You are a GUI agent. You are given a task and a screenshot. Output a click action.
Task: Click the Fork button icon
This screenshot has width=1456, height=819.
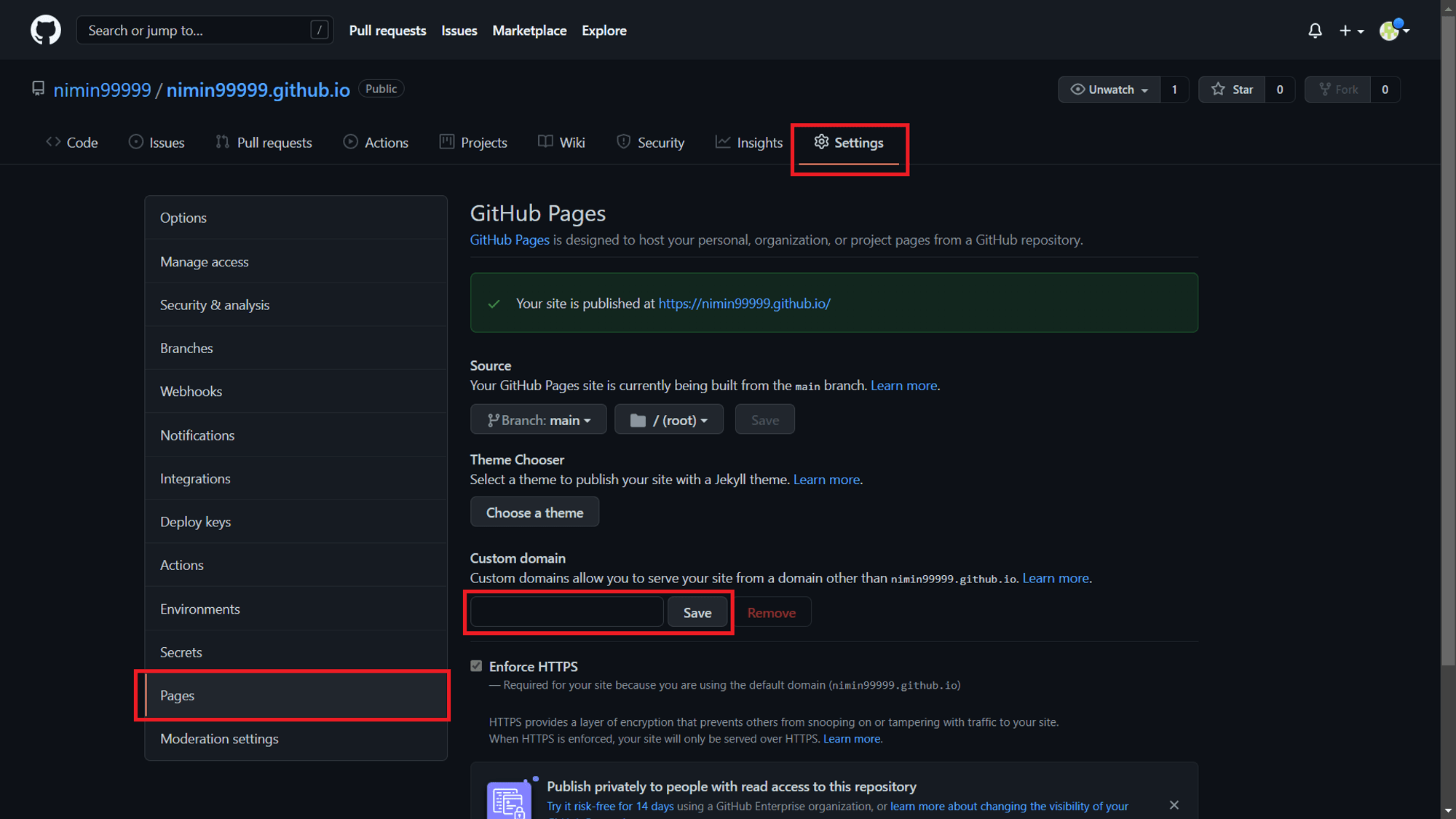coord(1325,90)
